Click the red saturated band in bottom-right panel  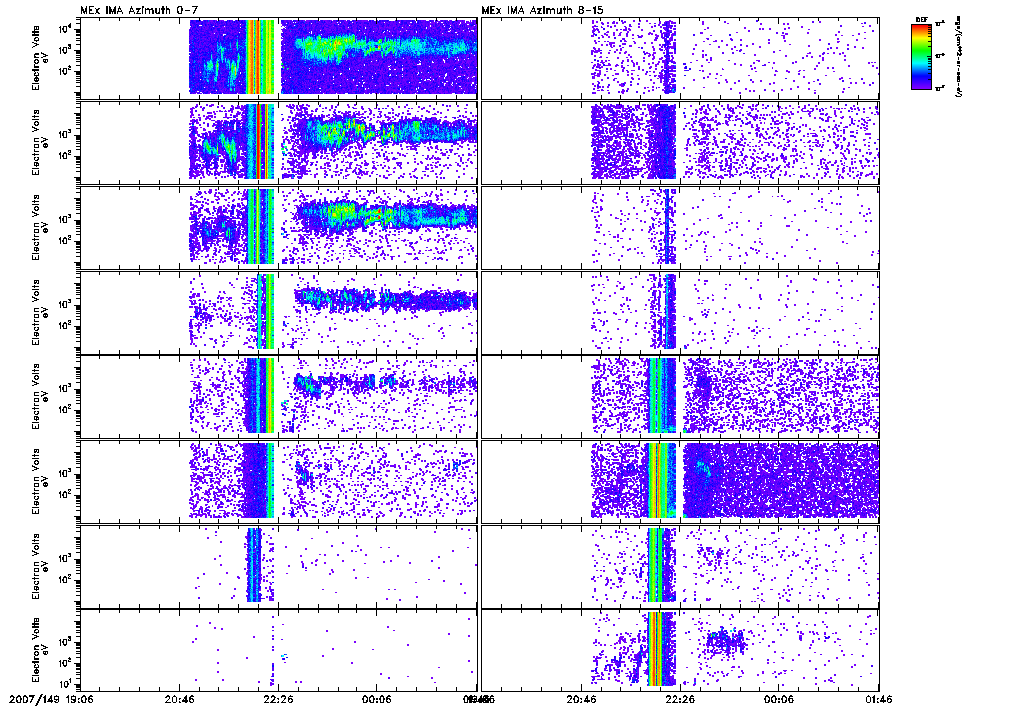point(653,649)
